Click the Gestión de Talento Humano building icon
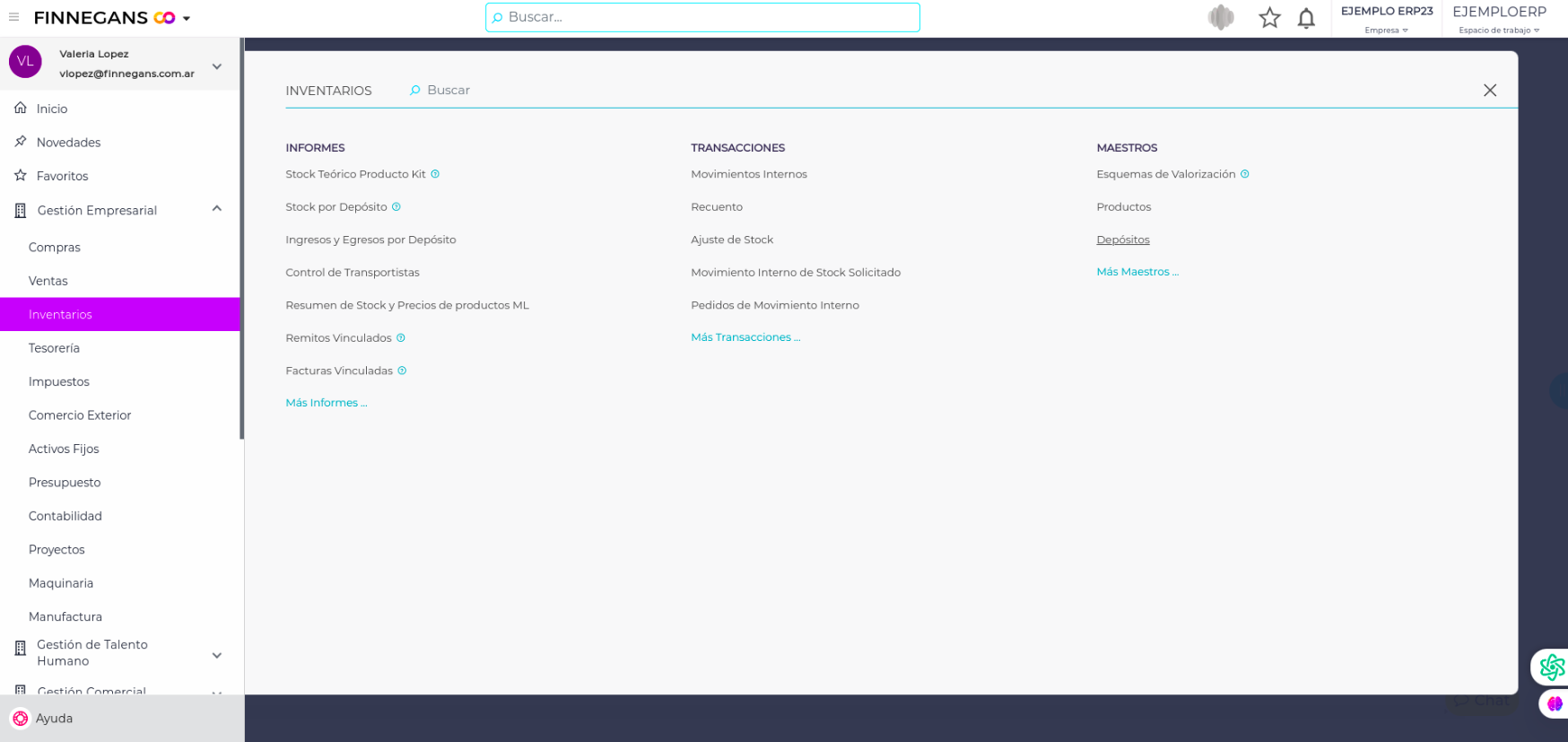This screenshot has width=1568, height=742. (x=21, y=648)
